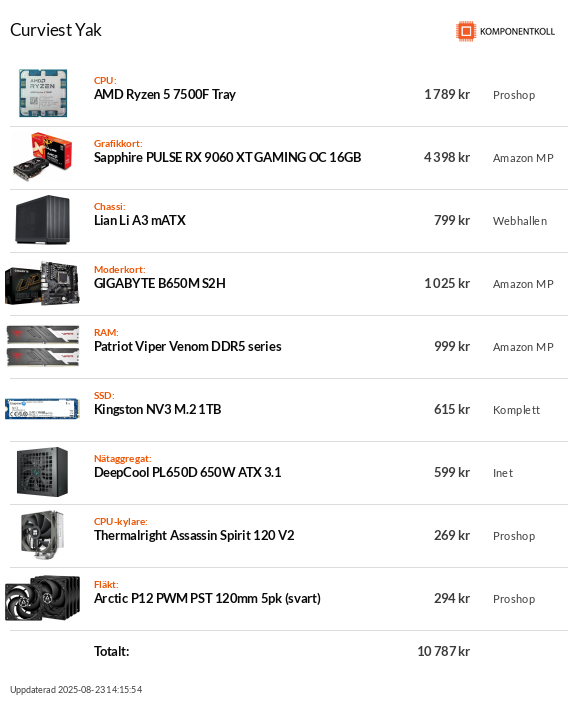
Task: Open AMD Ryzen 5 7500F Tray link
Action: pos(165,95)
